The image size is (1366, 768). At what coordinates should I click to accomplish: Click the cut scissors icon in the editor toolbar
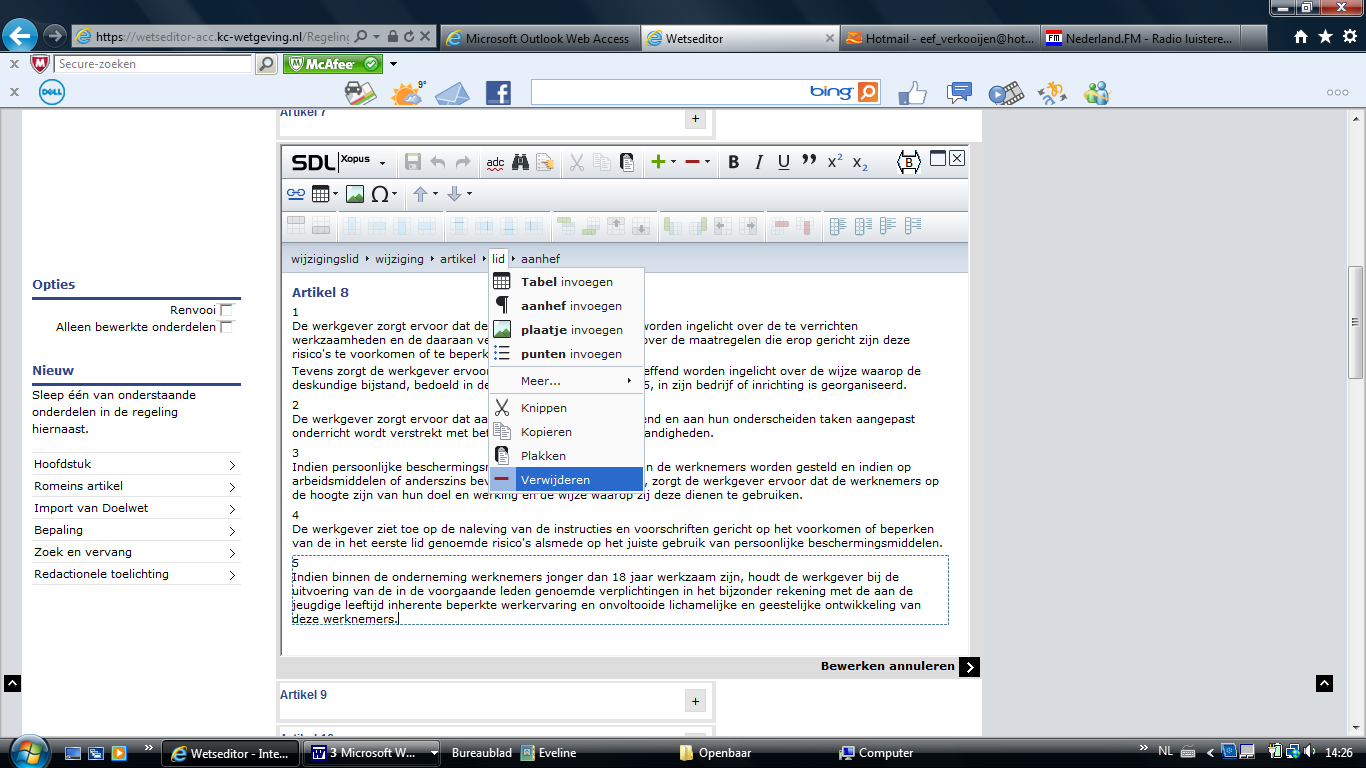click(x=577, y=162)
